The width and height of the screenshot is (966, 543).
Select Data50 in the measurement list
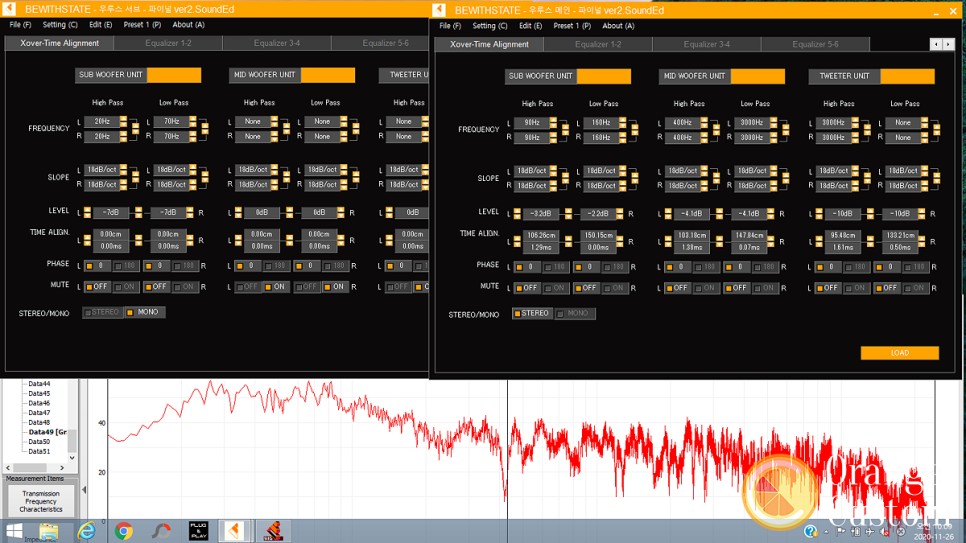39,441
